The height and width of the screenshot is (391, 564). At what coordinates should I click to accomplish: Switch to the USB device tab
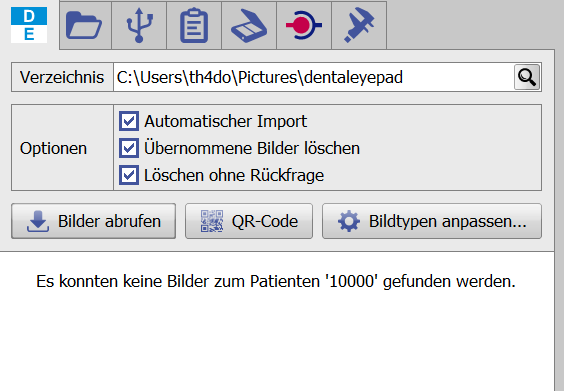139,25
